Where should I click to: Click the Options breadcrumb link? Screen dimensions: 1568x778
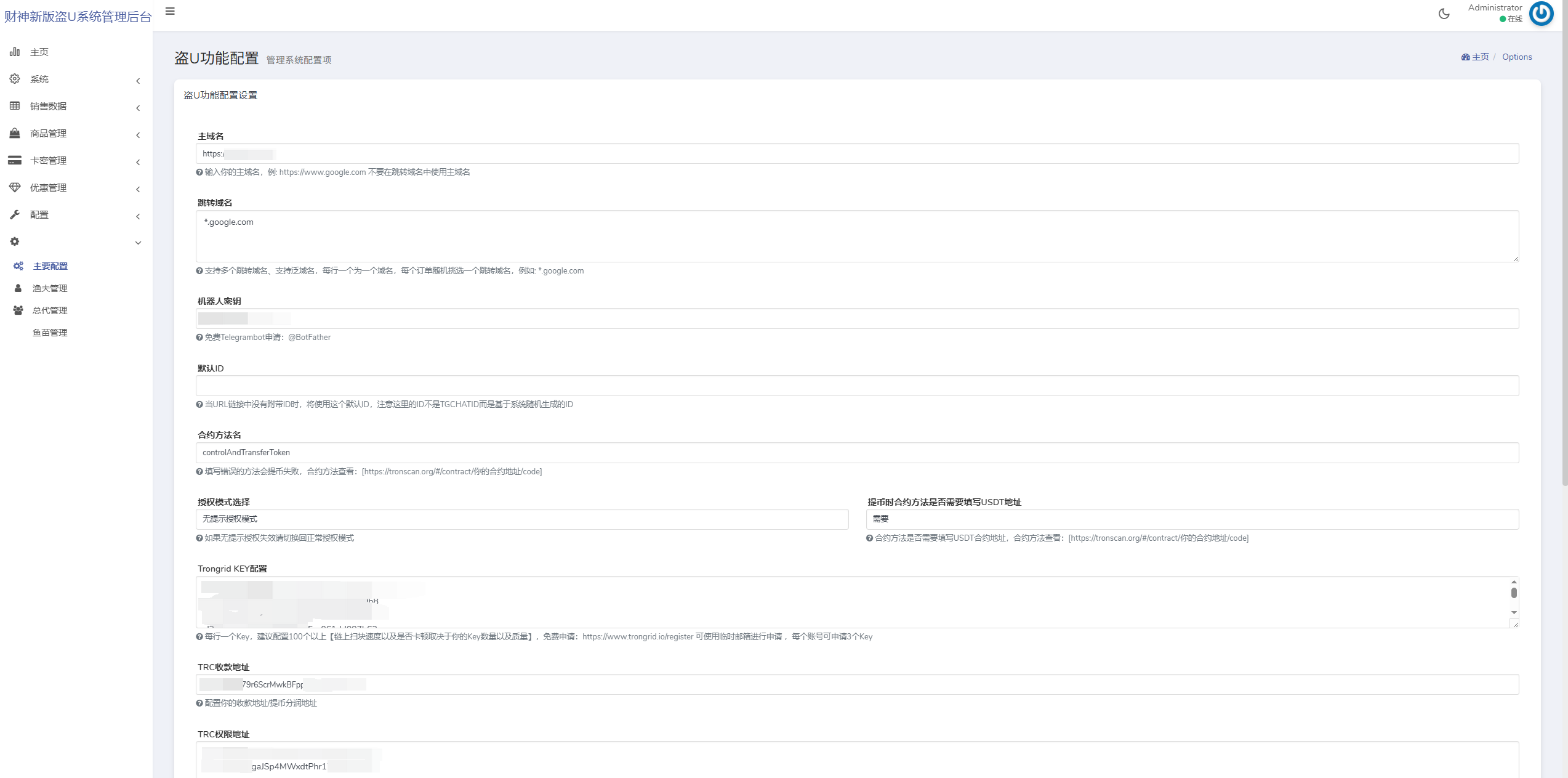1516,57
